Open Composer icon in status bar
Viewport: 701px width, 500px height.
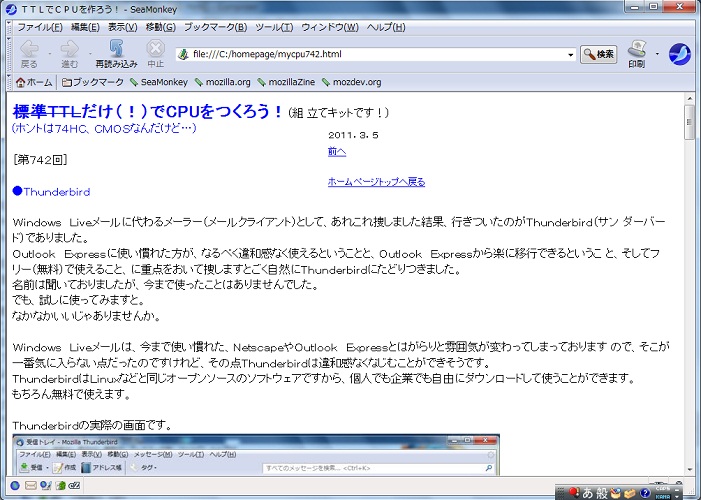tap(46, 485)
